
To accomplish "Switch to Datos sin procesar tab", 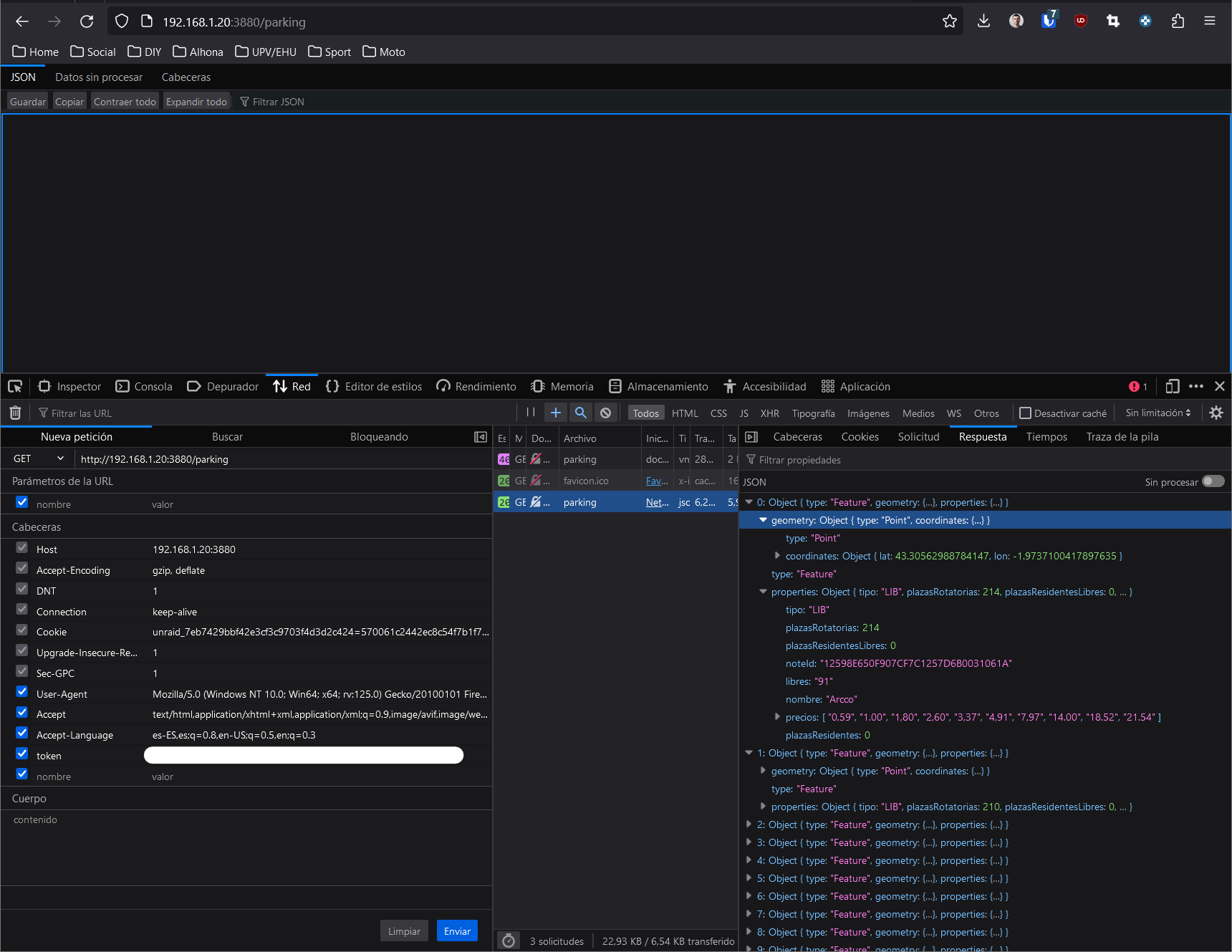I will 99,77.
